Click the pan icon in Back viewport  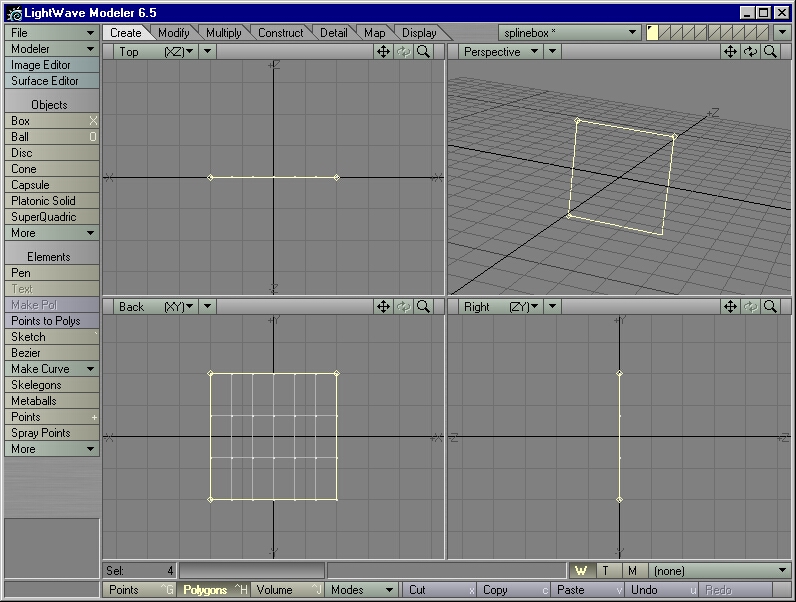(383, 307)
